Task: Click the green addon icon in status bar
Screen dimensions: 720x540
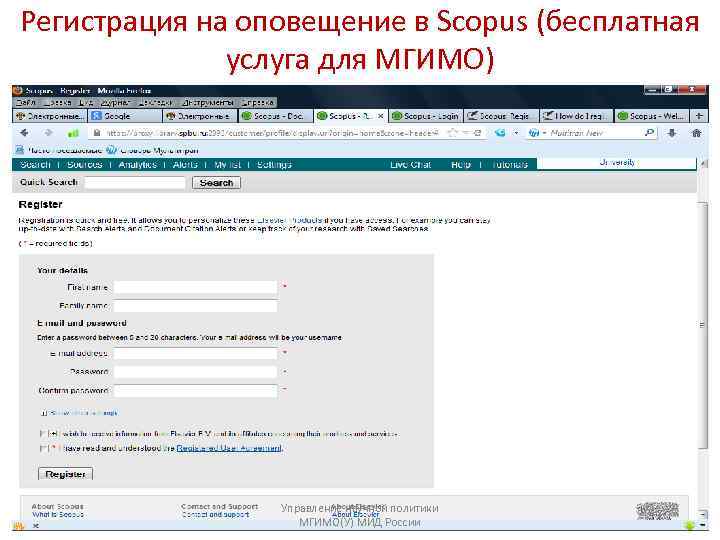Action: [x=689, y=525]
